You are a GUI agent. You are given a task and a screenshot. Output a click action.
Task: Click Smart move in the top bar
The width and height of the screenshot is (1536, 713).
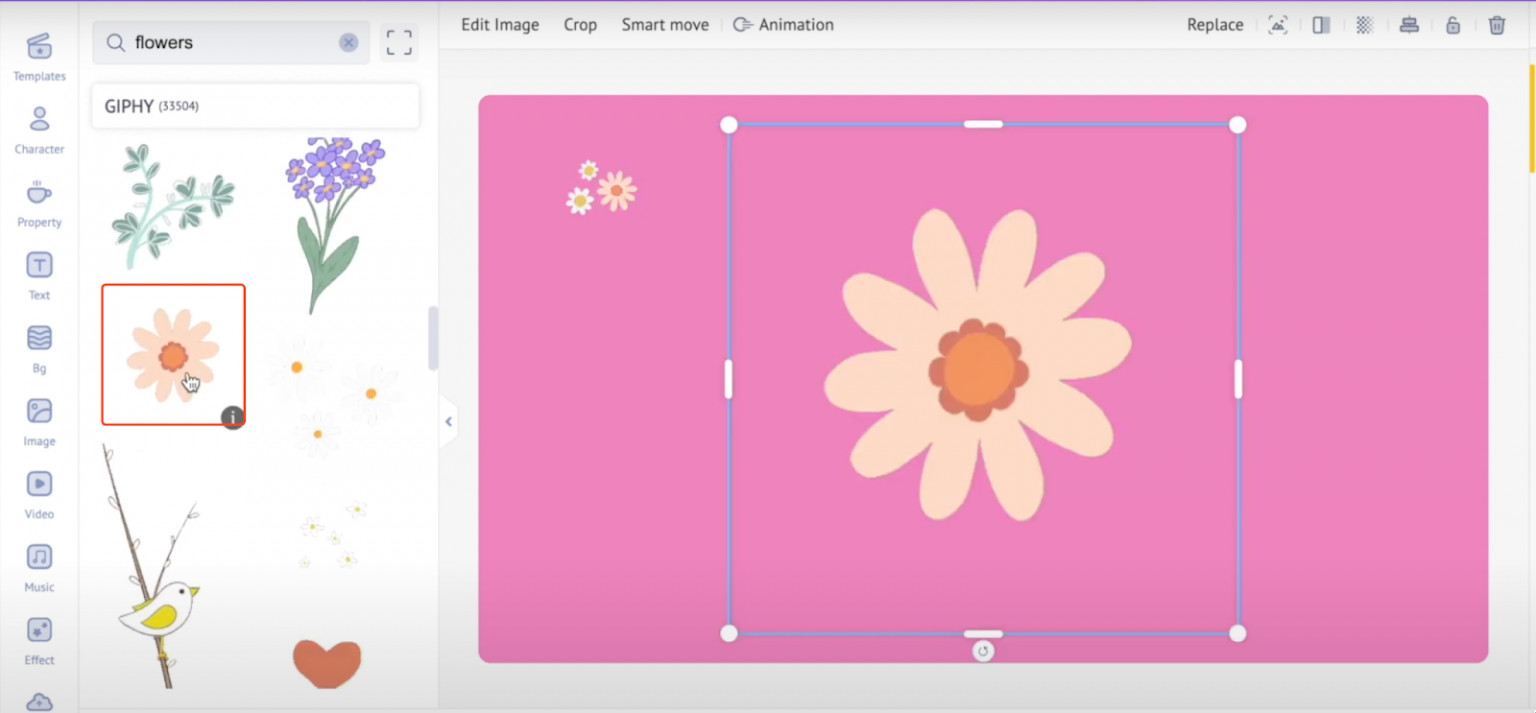pos(664,24)
